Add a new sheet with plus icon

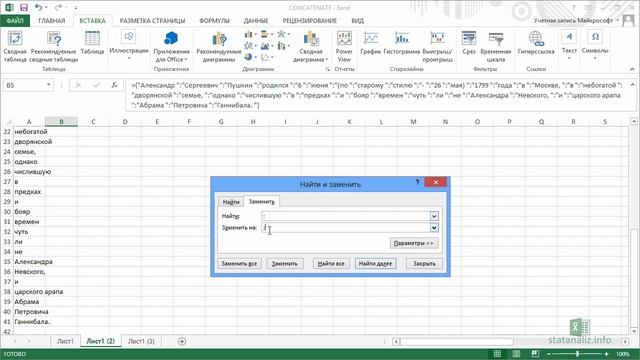coord(182,341)
